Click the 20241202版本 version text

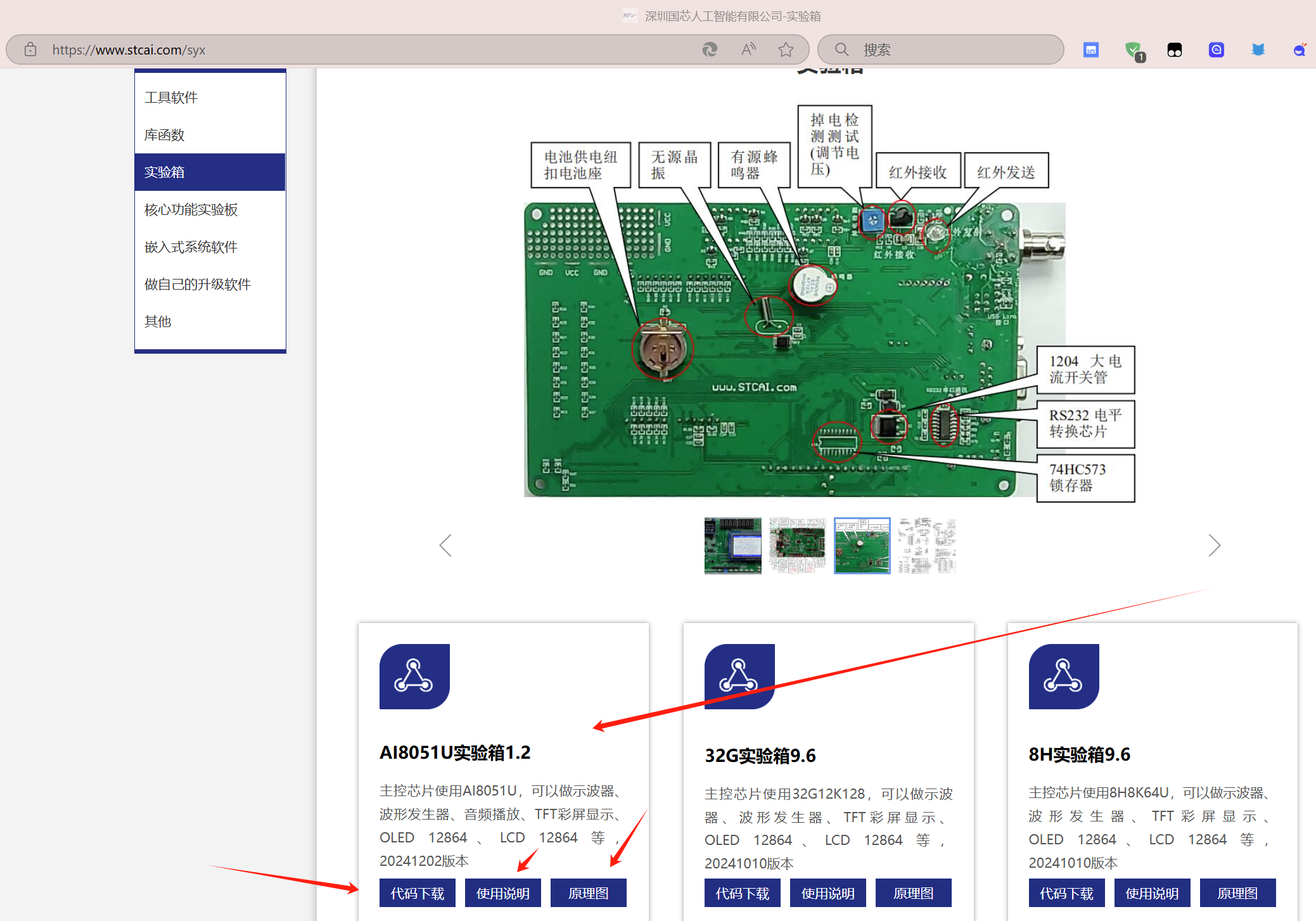tap(424, 861)
